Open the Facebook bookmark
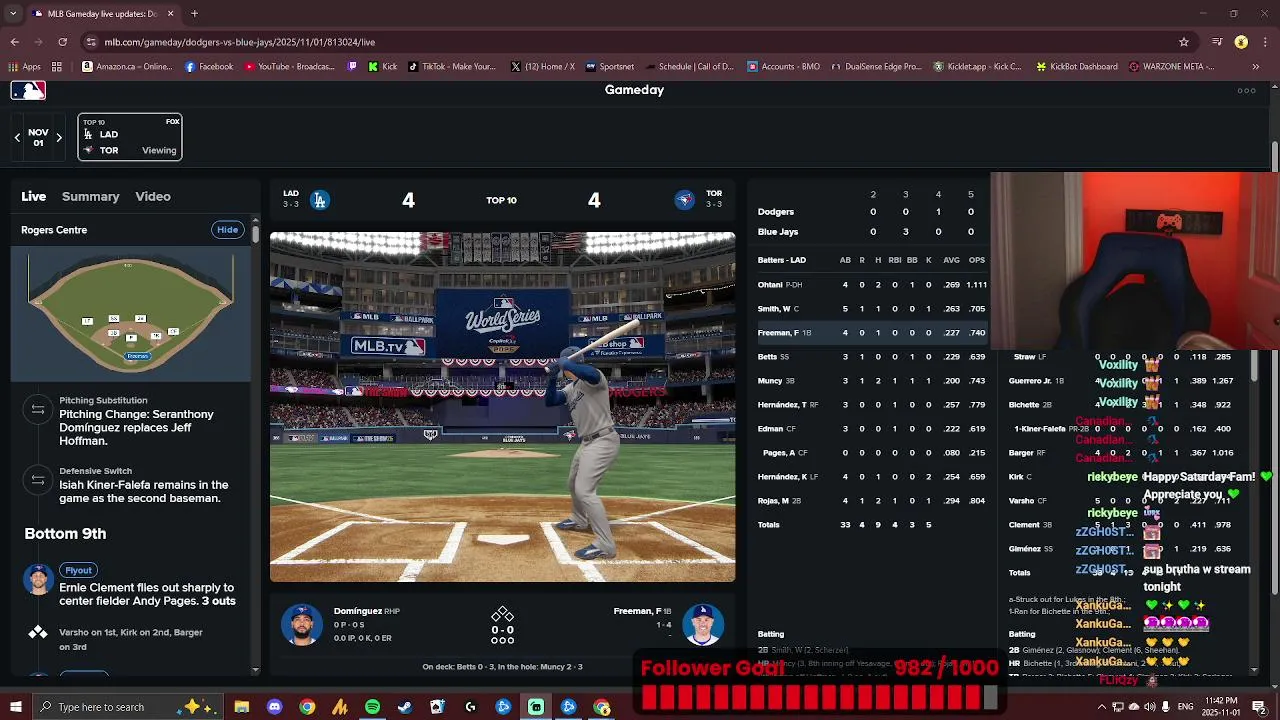The height and width of the screenshot is (720, 1280). 209,67
